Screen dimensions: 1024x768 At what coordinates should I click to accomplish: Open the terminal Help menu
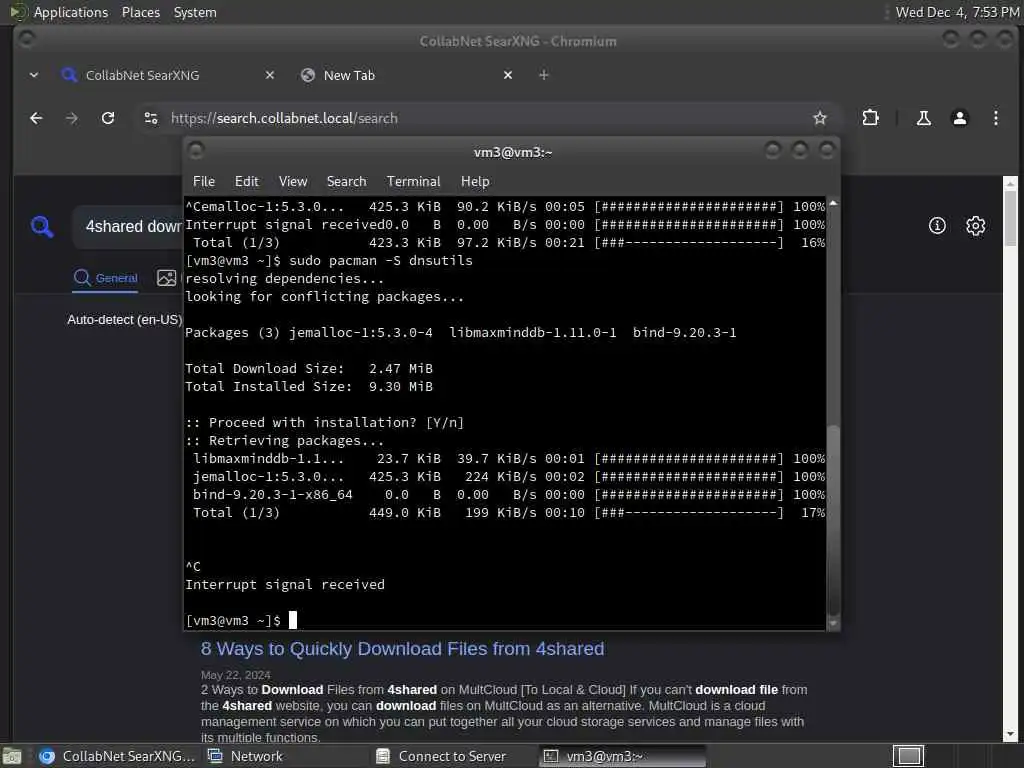point(475,182)
